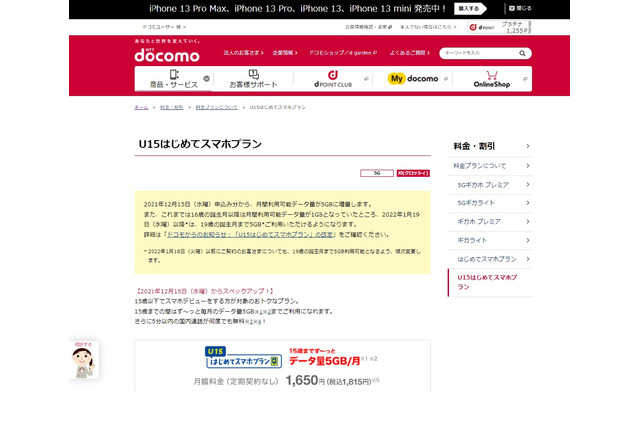Screen dimensions: 640x426
Task: Click the 購入する button in iPhone banner
Action: tap(469, 9)
